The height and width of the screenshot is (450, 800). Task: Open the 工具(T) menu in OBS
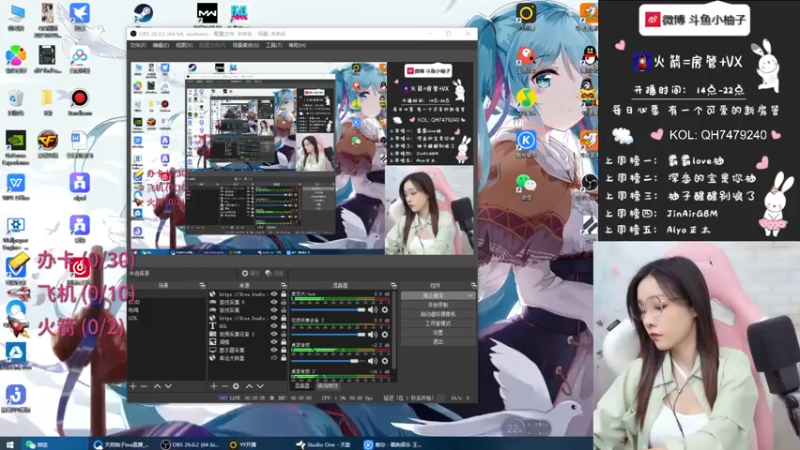coord(273,45)
